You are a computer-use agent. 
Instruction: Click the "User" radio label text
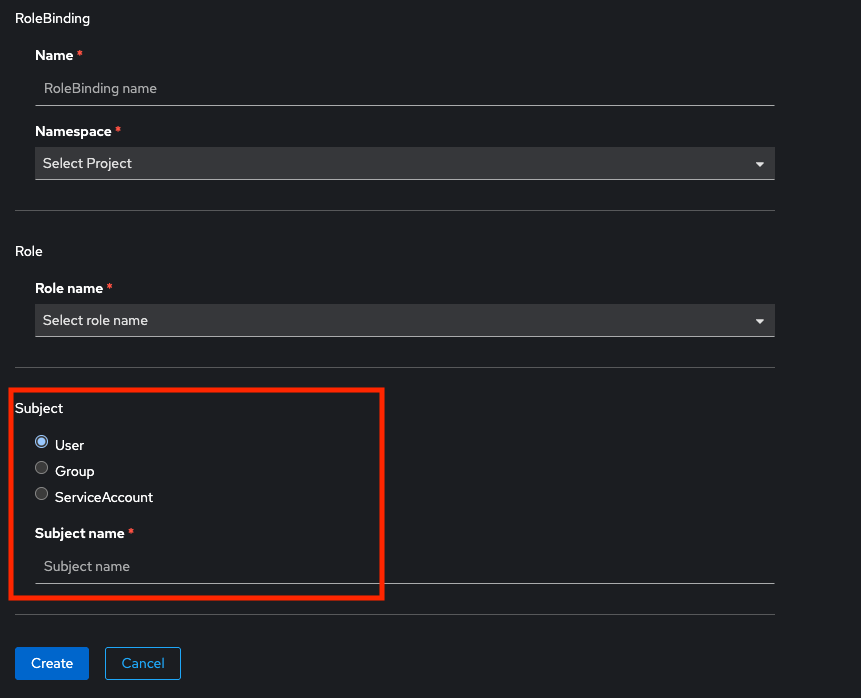(x=70, y=445)
